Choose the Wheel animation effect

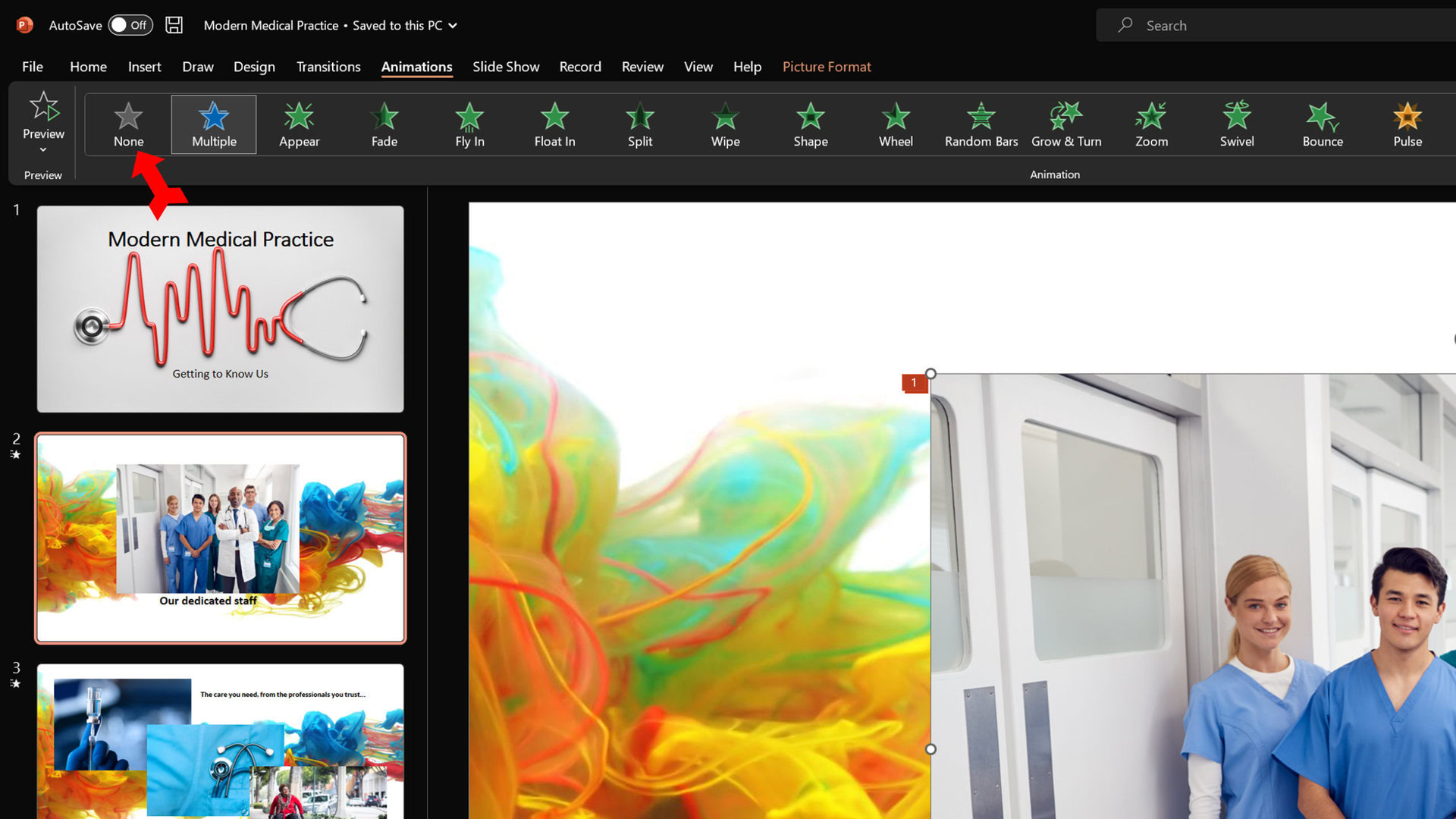(896, 125)
